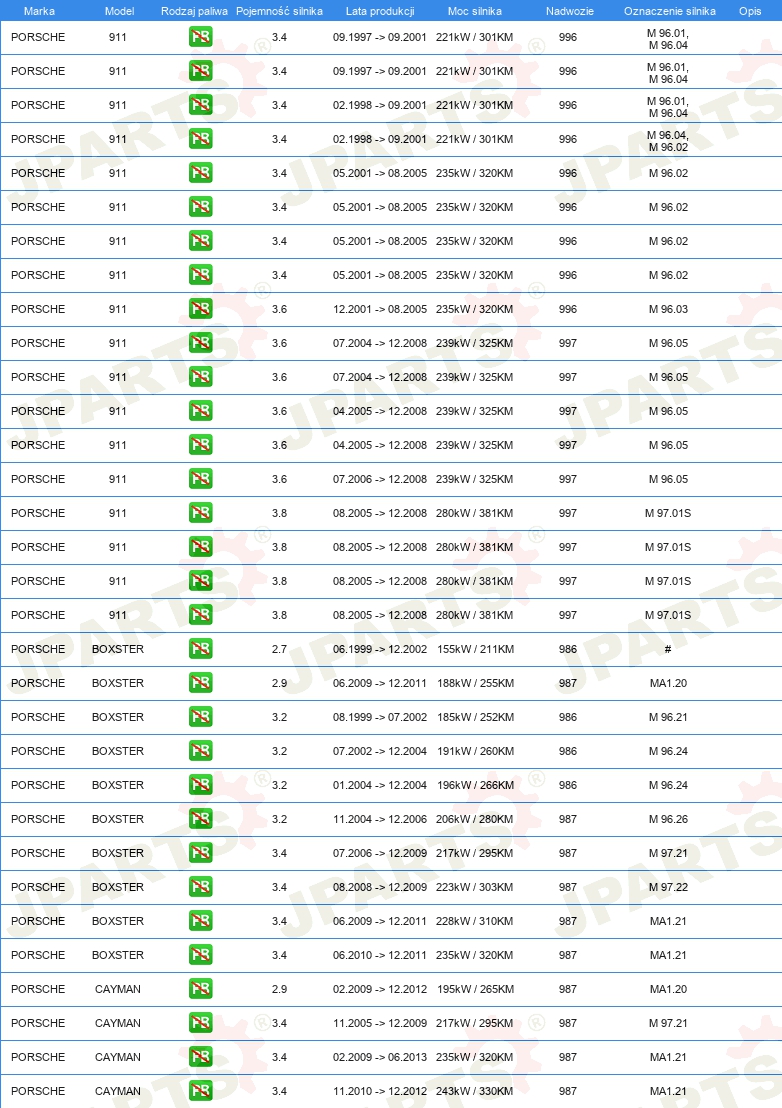Select production years '07.2006 -> 12.2008'
The height and width of the screenshot is (1108, 782).
[380, 479]
